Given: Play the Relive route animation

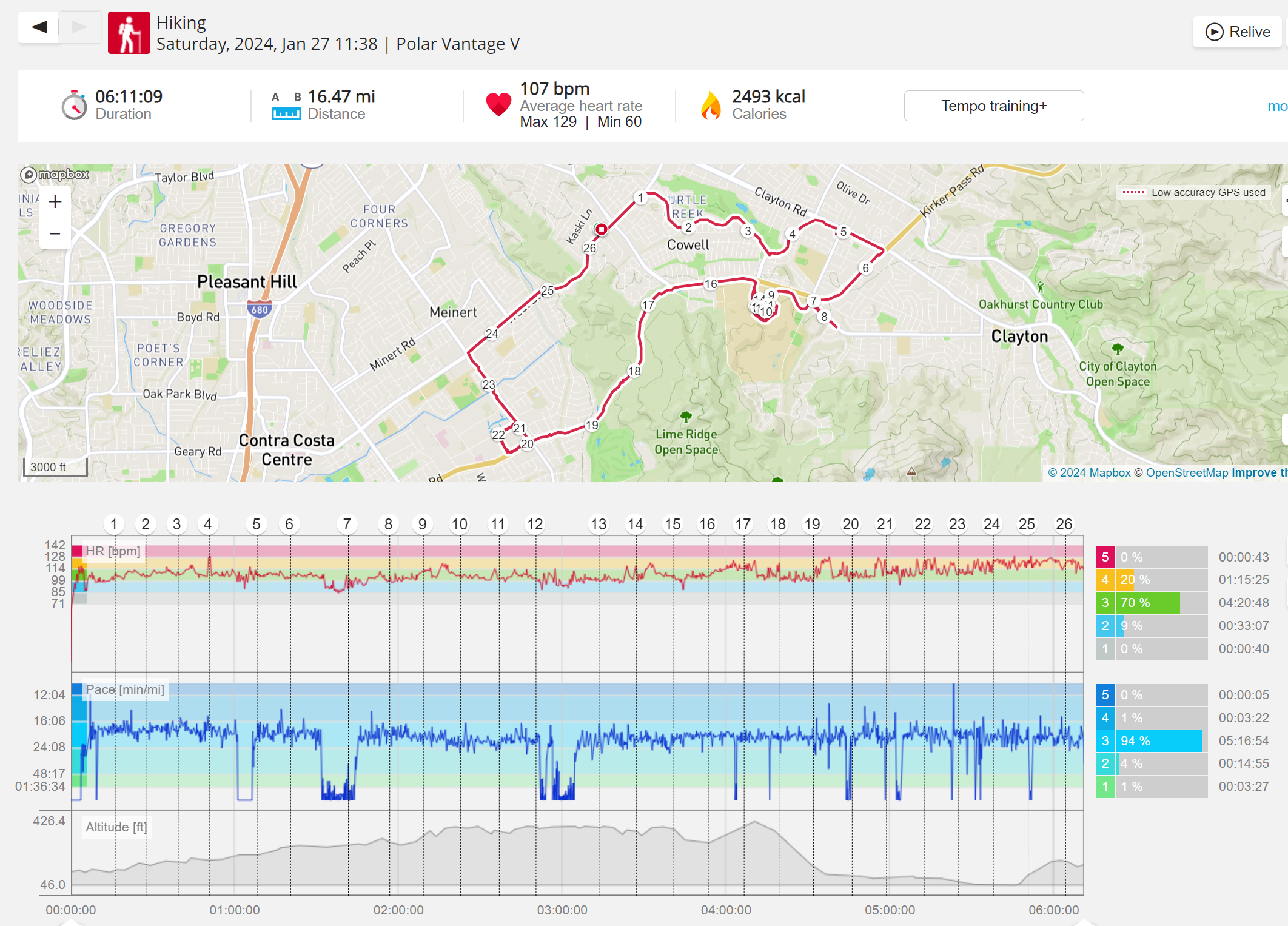Looking at the screenshot, I should [x=1238, y=32].
